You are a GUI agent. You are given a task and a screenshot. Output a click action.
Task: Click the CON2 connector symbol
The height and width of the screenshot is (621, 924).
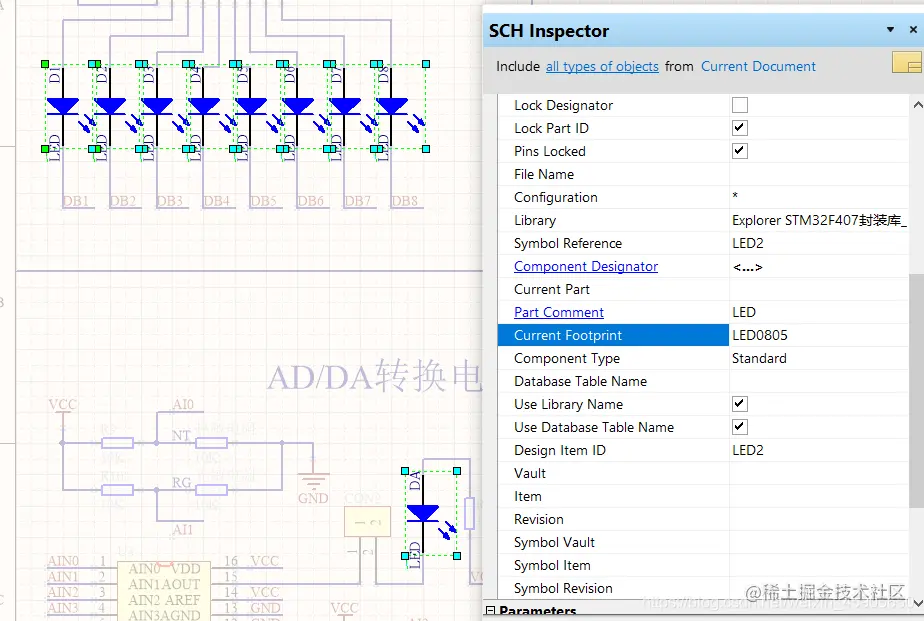367,521
